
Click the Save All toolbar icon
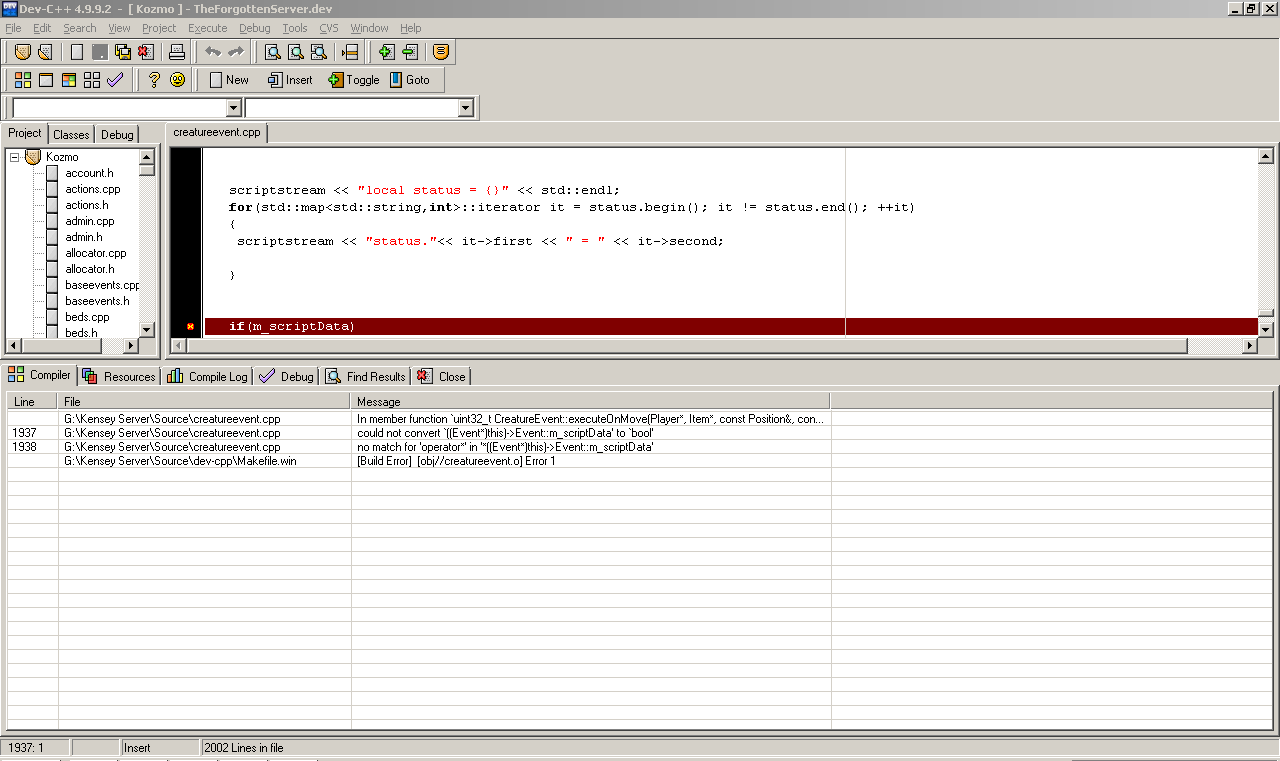pos(123,52)
